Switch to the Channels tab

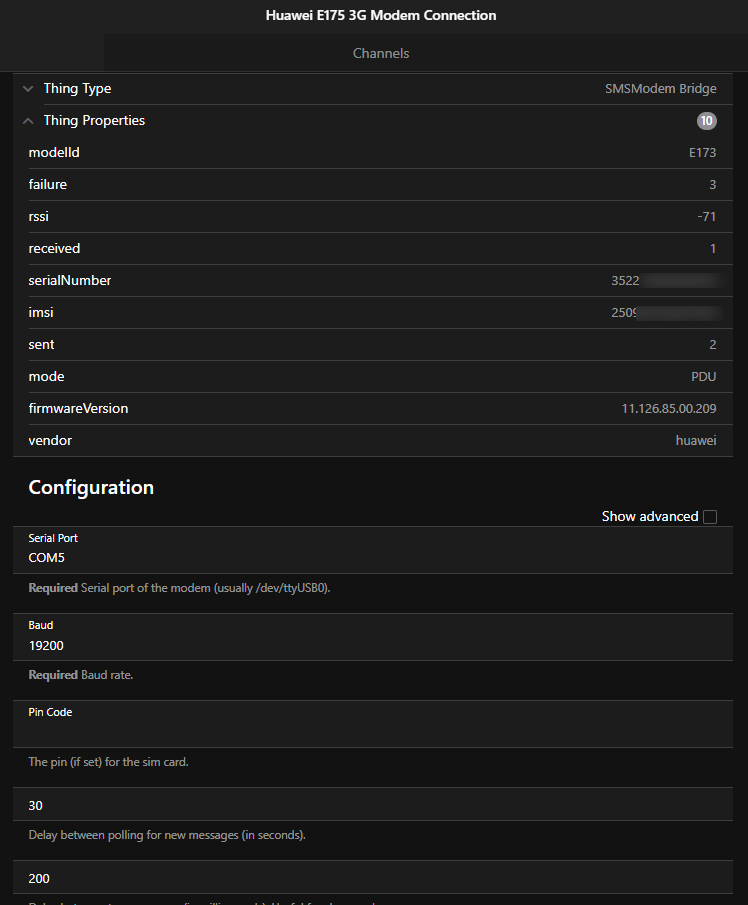point(381,53)
